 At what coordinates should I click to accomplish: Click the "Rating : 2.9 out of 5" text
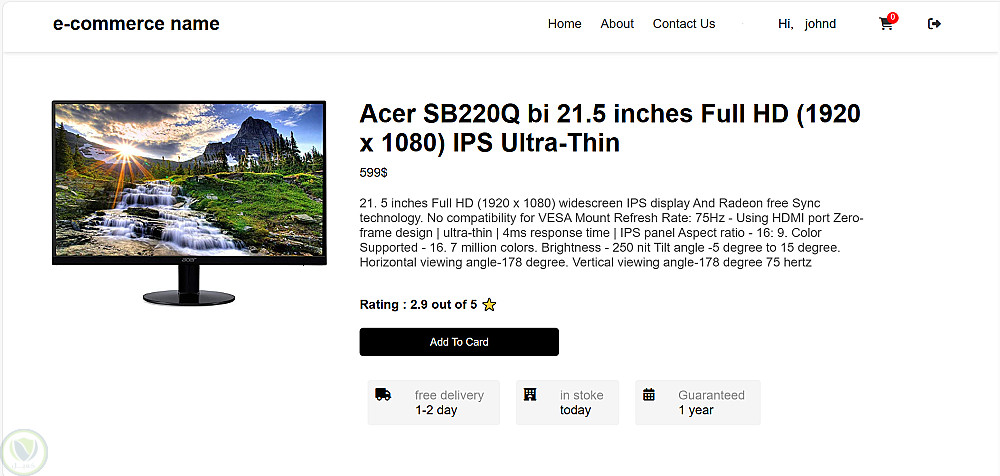pos(418,305)
